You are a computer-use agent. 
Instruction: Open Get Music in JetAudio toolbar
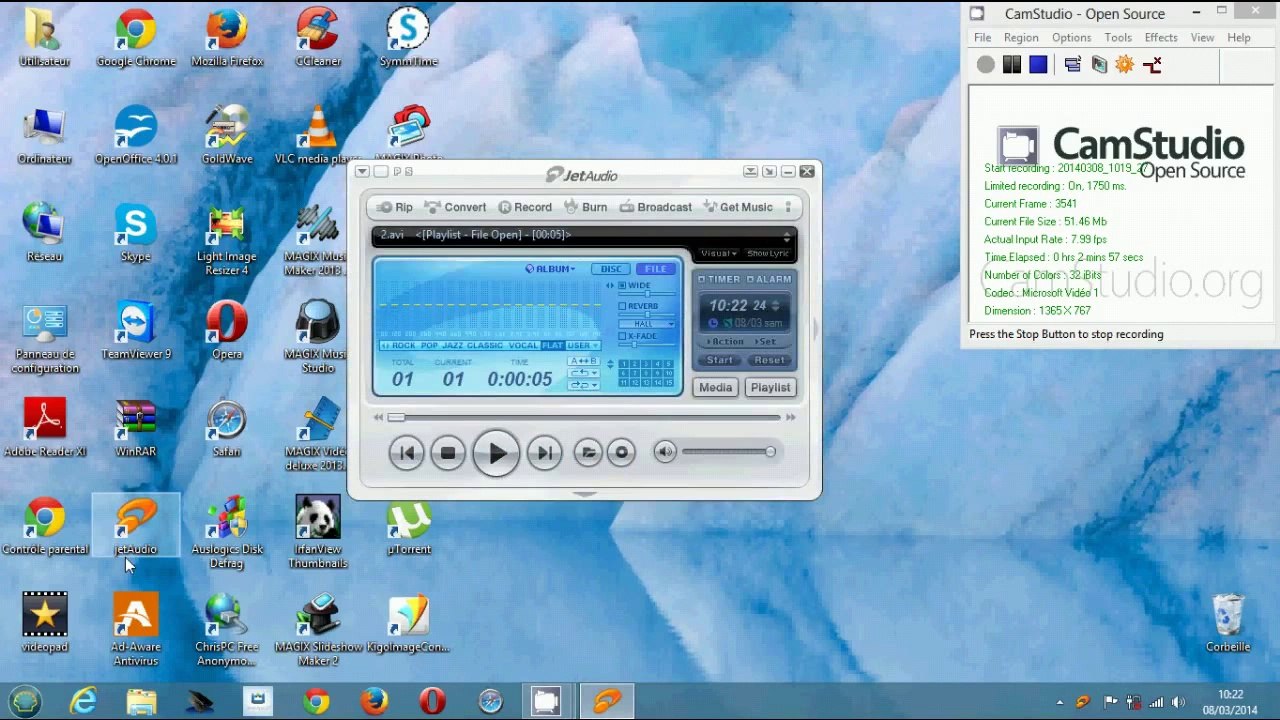pyautogui.click(x=738, y=207)
